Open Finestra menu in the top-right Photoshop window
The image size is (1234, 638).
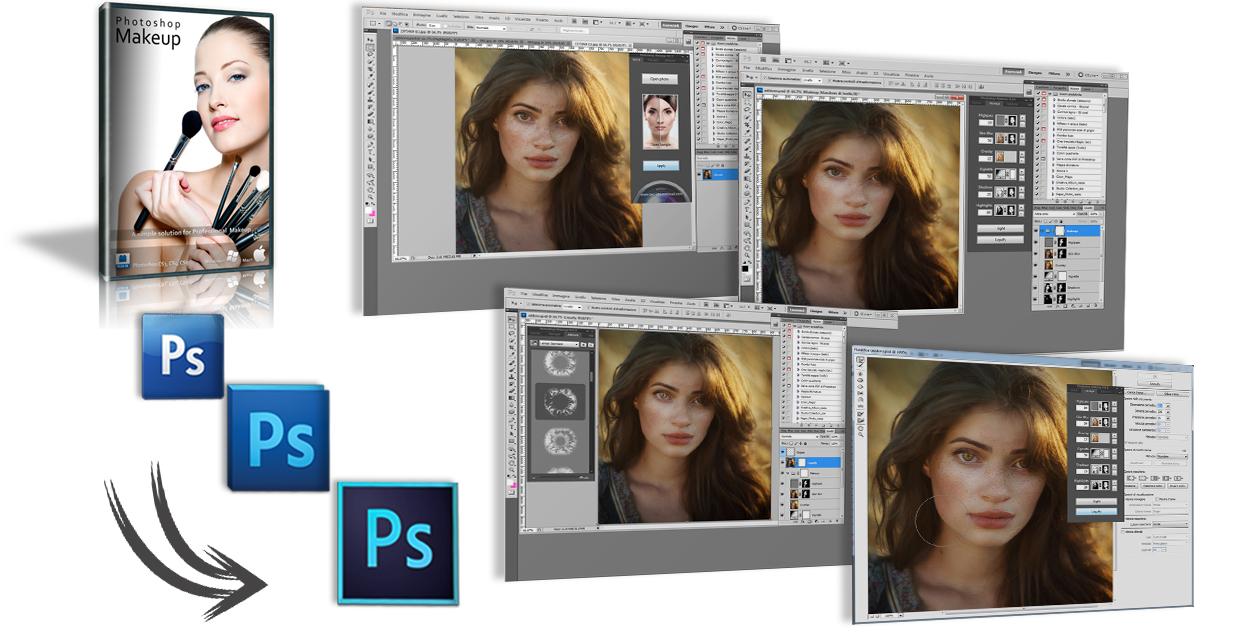coord(912,75)
